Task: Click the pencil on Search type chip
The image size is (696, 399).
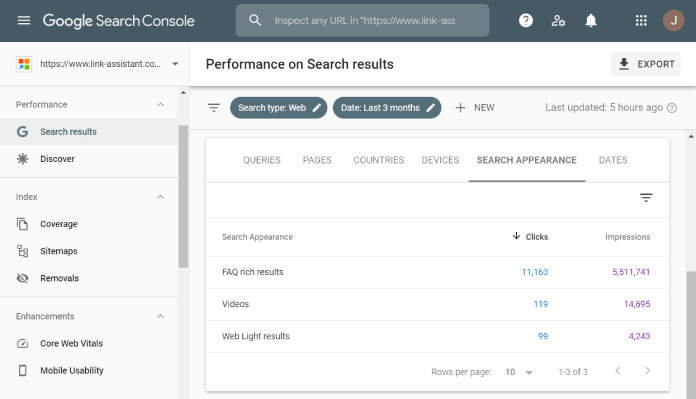Action: coord(316,108)
